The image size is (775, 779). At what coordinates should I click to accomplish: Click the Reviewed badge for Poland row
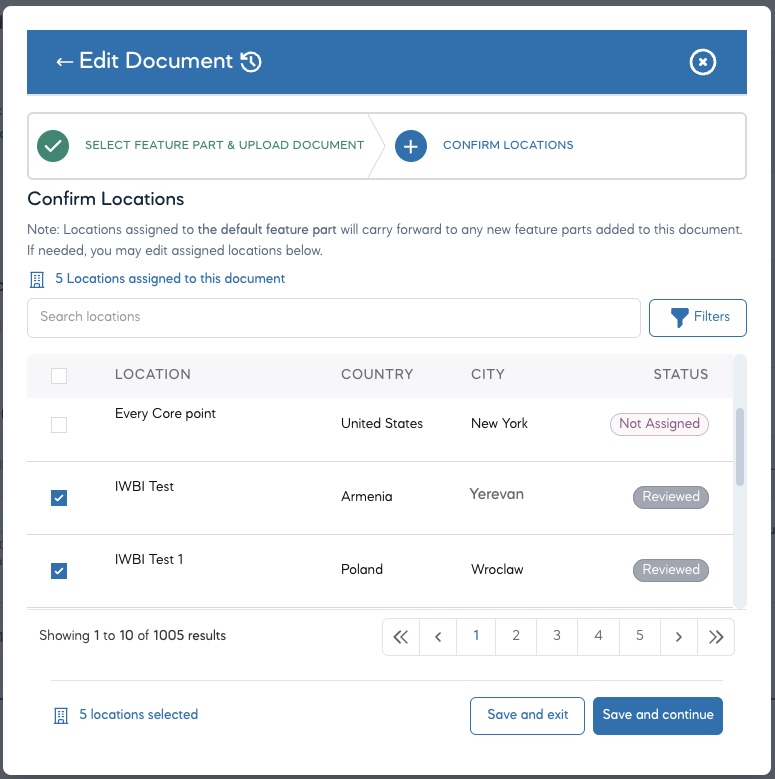(671, 570)
